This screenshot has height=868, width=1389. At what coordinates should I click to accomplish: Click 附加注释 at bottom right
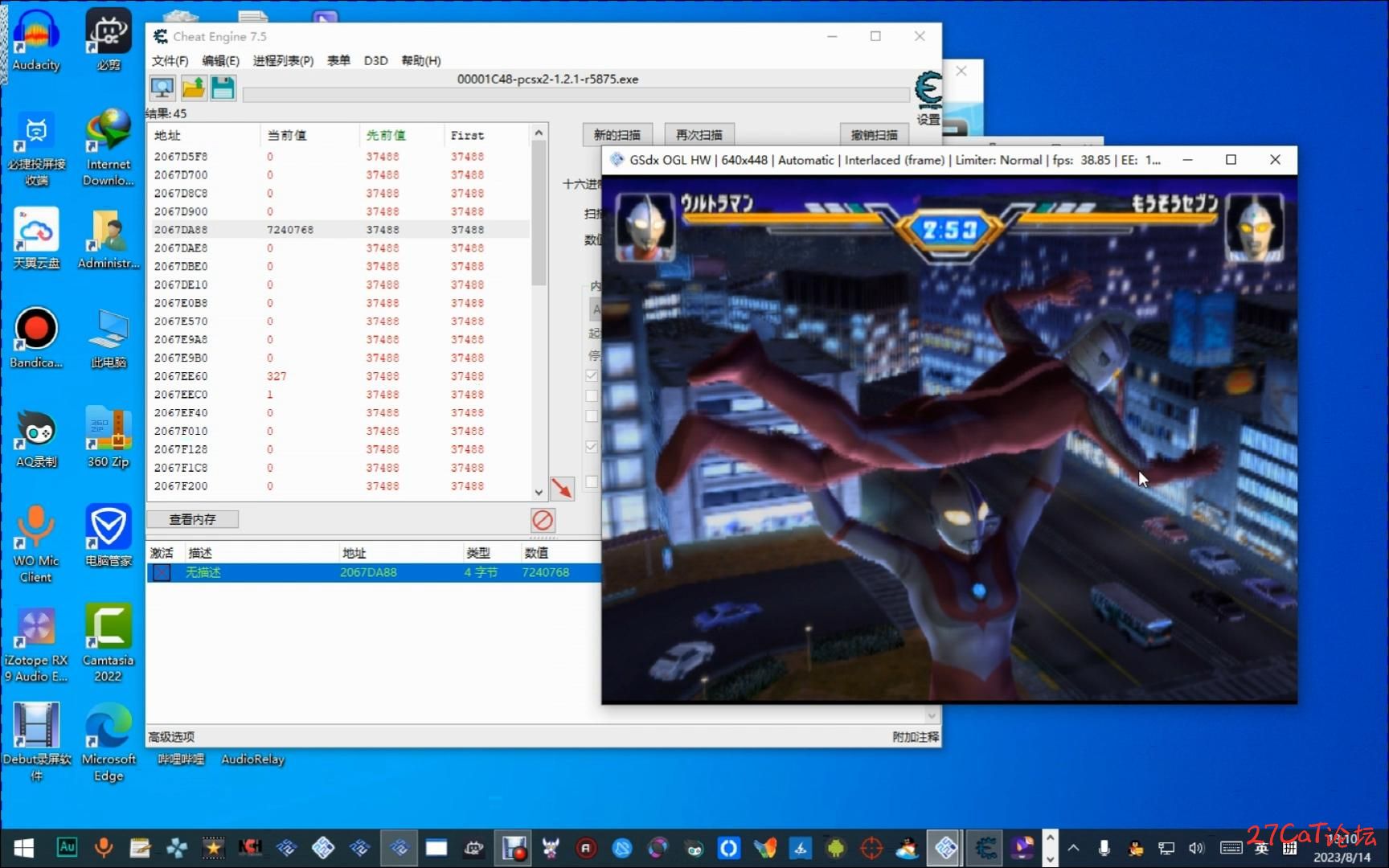(916, 737)
